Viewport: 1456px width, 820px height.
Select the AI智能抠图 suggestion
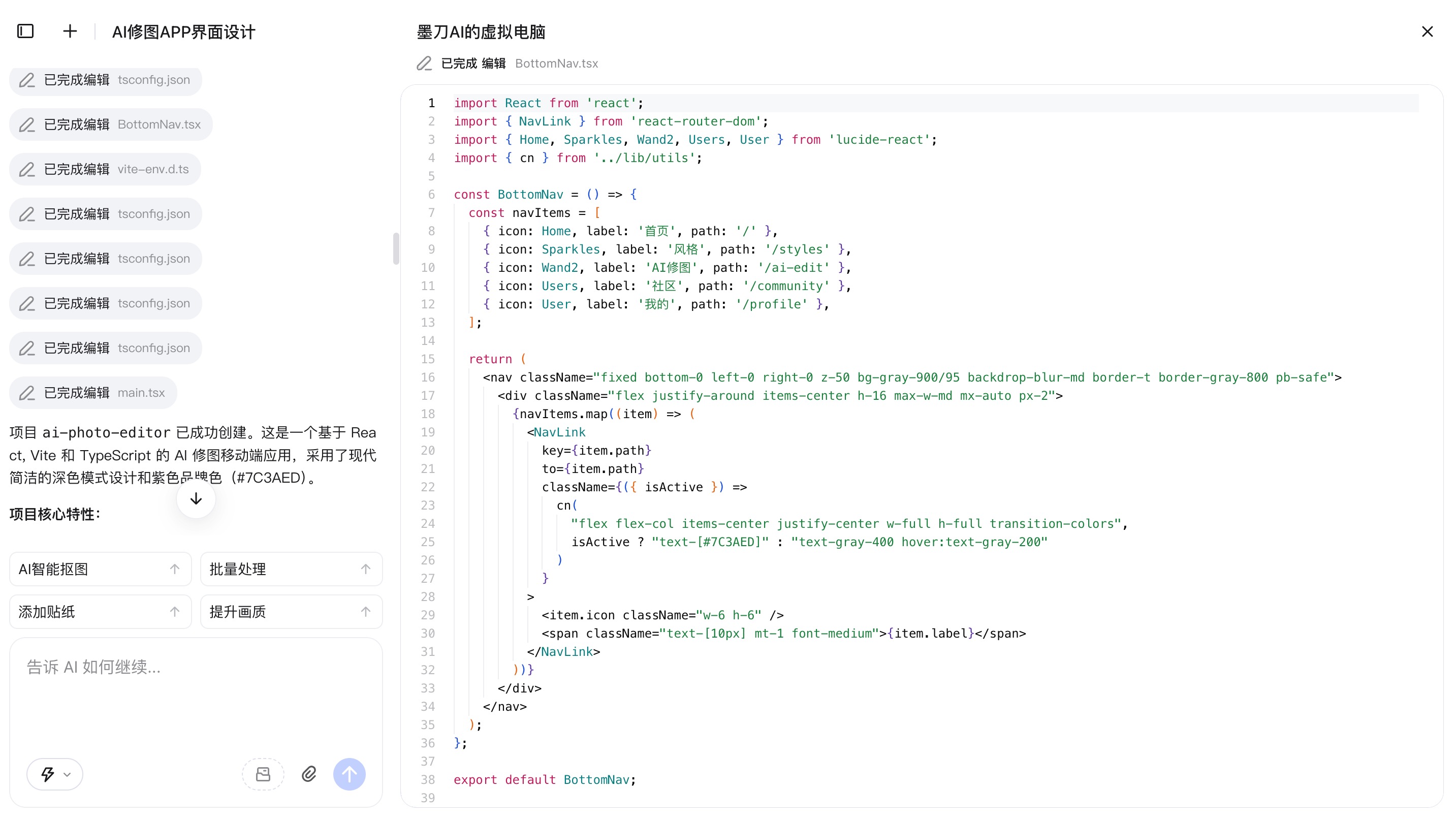click(x=100, y=569)
